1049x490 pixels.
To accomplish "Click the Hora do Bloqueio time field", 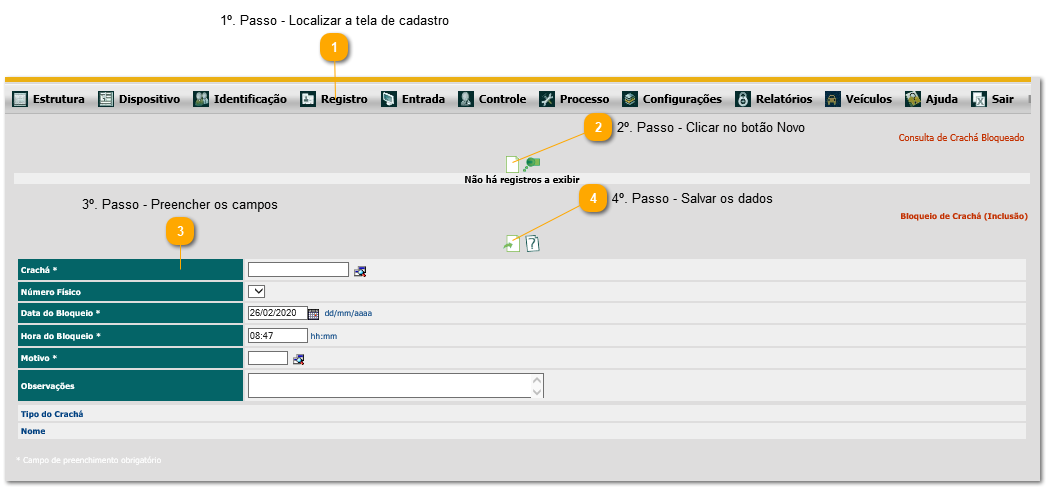I will (x=278, y=335).
